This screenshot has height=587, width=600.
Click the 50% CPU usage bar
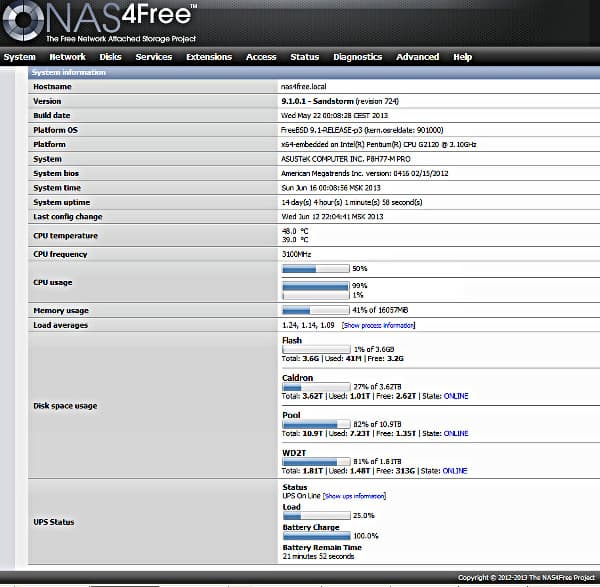tap(316, 269)
